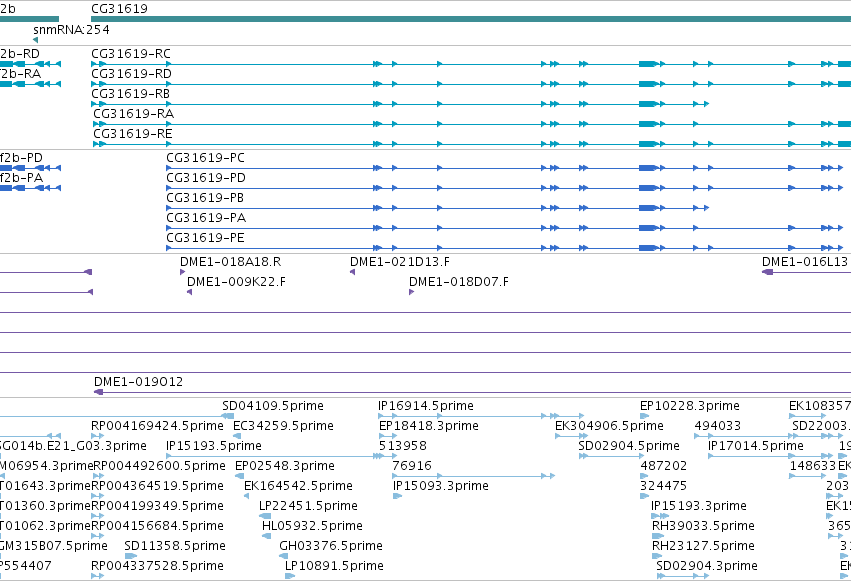Select EST IP17014.5prime label
Screen dimensions: 851x581
pyautogui.click(x=756, y=446)
